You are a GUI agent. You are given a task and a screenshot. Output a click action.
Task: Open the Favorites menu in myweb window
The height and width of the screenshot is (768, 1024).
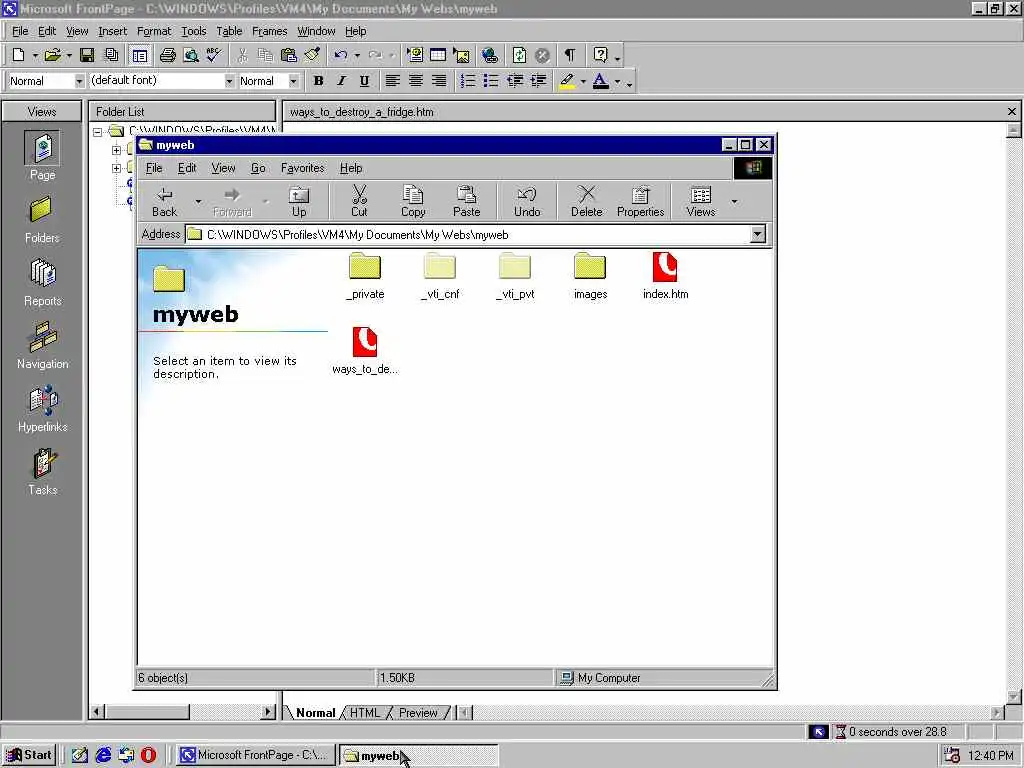coord(302,168)
